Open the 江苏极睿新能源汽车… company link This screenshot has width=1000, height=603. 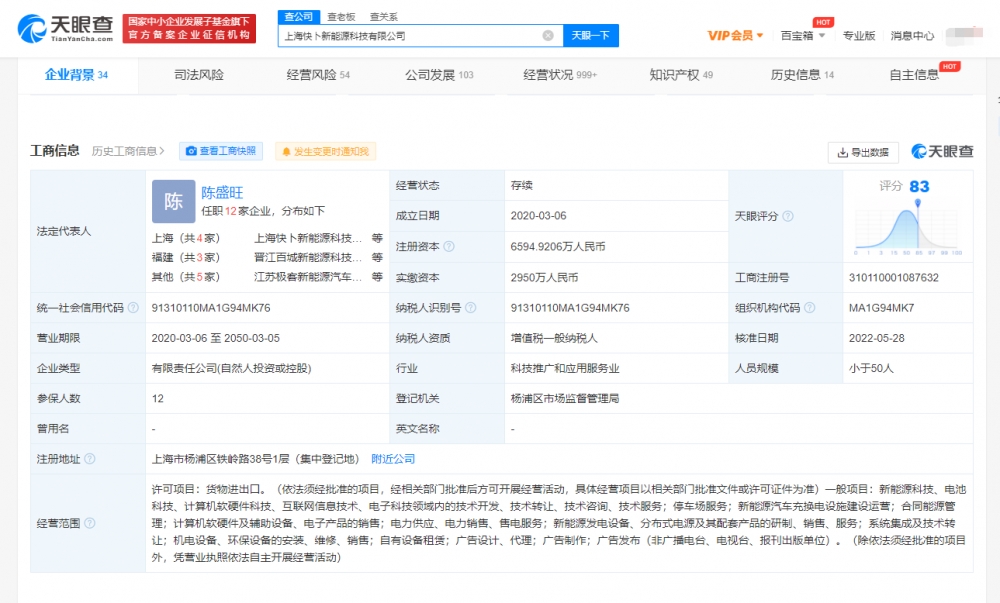tap(308, 277)
